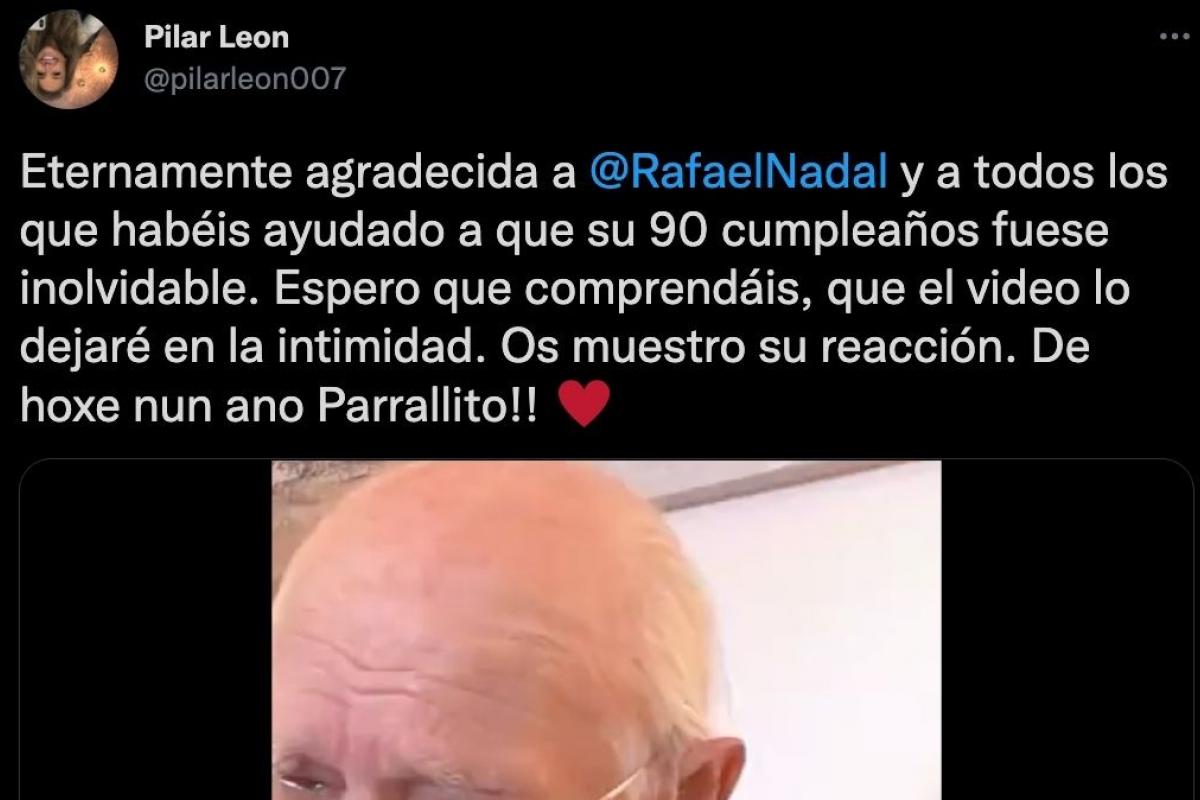Open the tweet's three-dot more options menu
1200x800 pixels.
tap(1173, 36)
